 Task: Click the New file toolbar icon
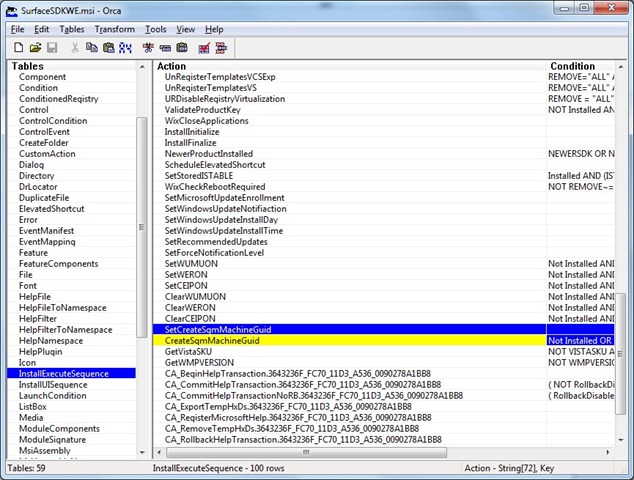pos(18,48)
